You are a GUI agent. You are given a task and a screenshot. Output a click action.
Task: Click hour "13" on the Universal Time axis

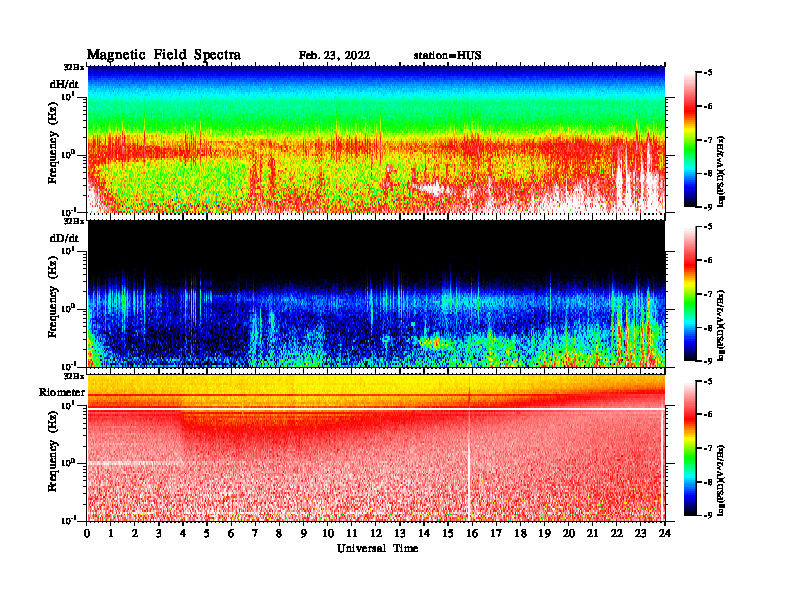tap(400, 534)
